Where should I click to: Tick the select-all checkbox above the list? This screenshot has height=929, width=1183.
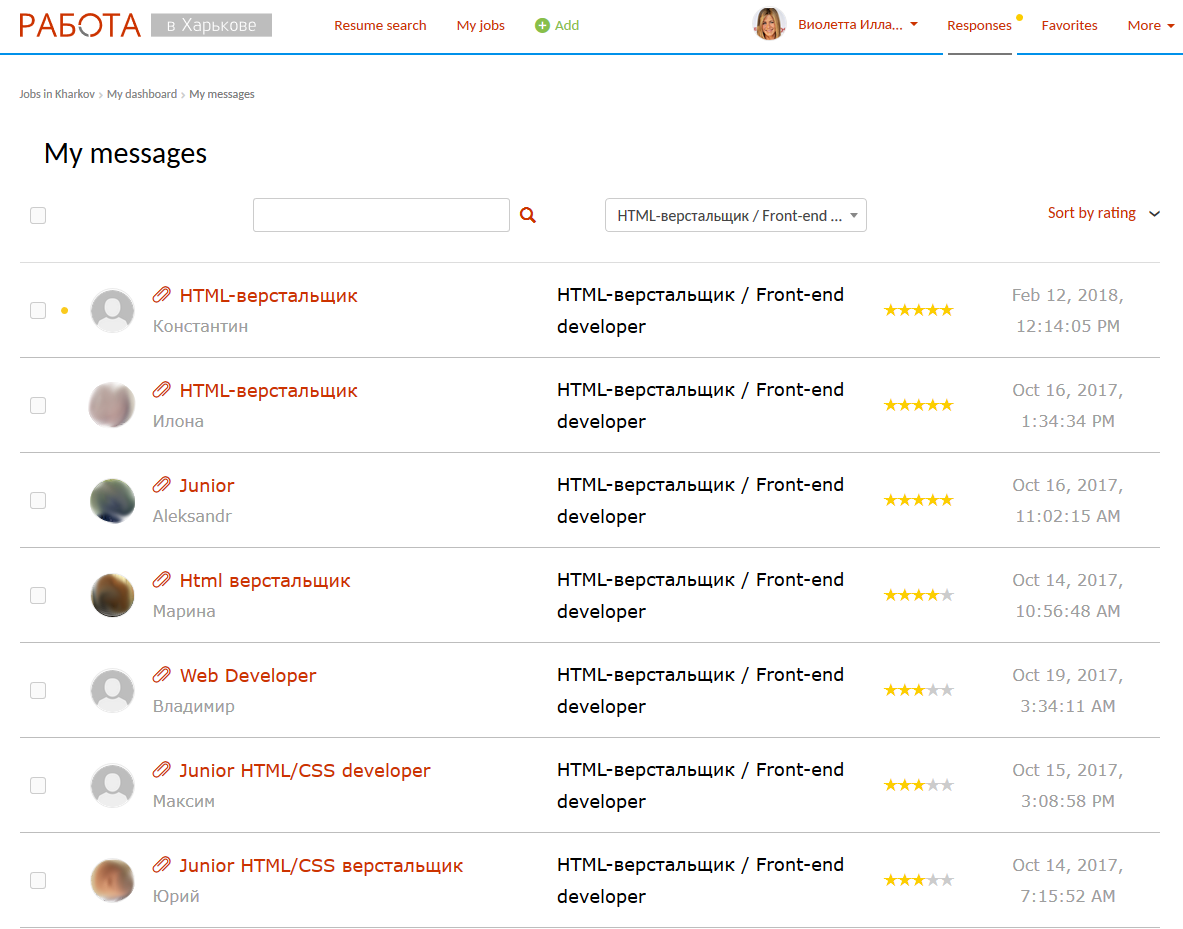38,215
